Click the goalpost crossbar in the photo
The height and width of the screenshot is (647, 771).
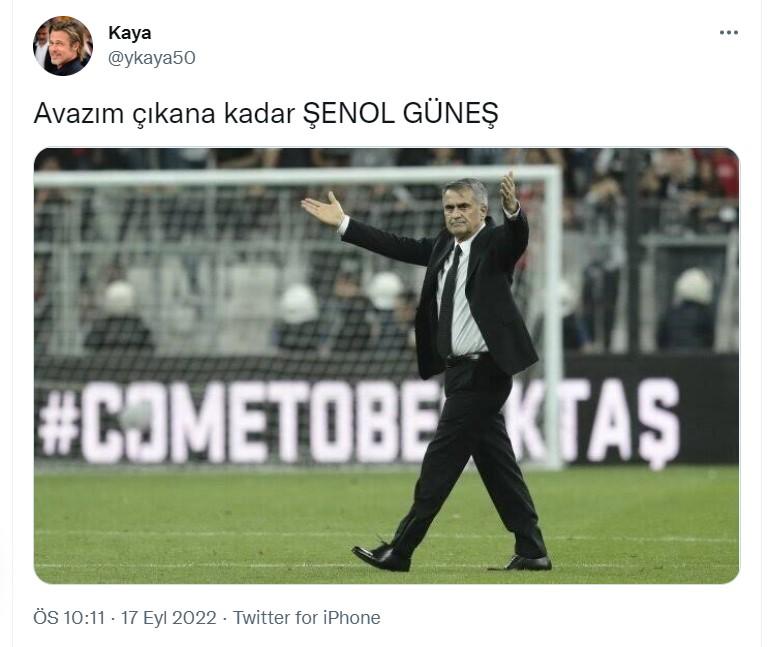point(295,176)
